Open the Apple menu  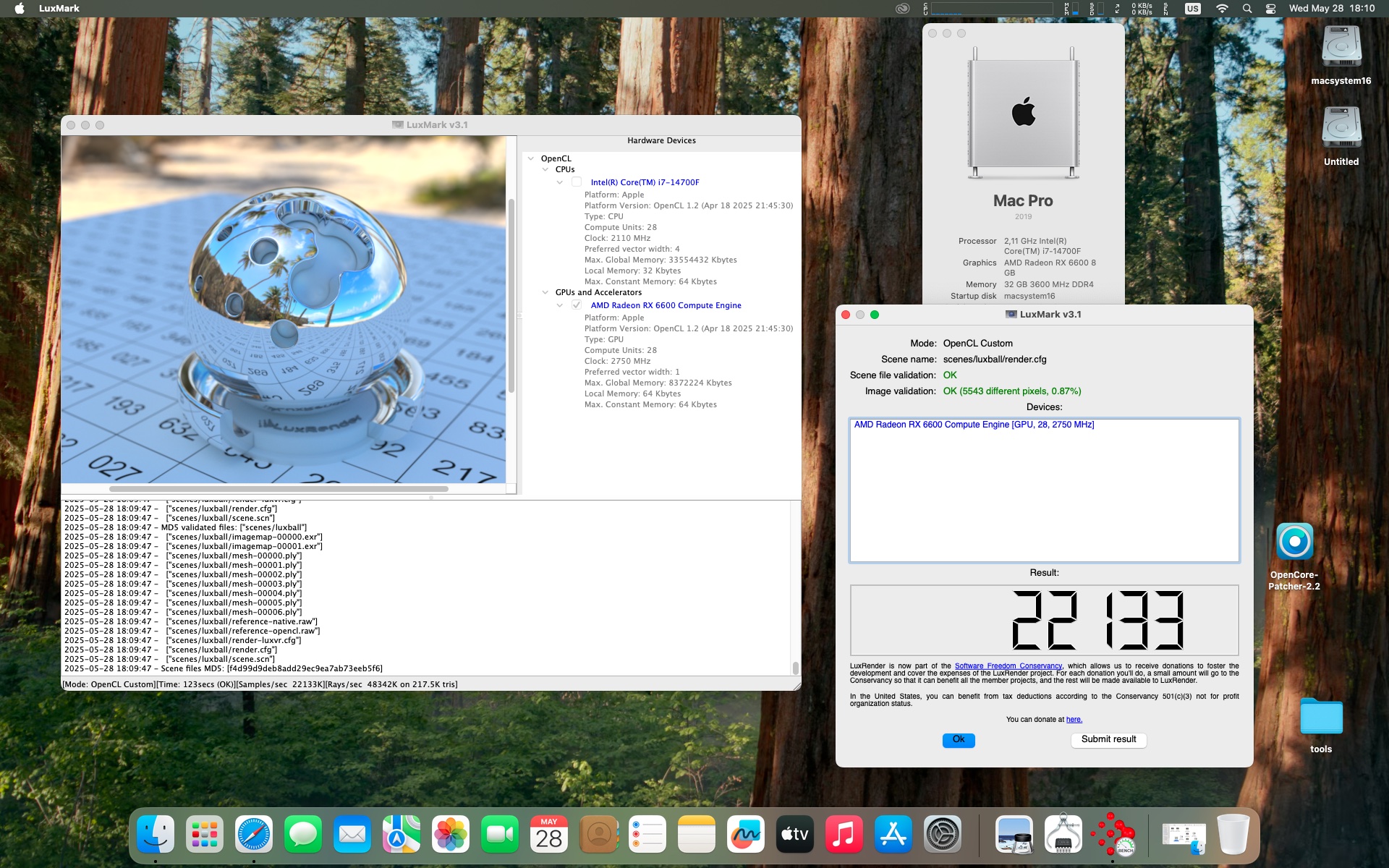(x=20, y=9)
